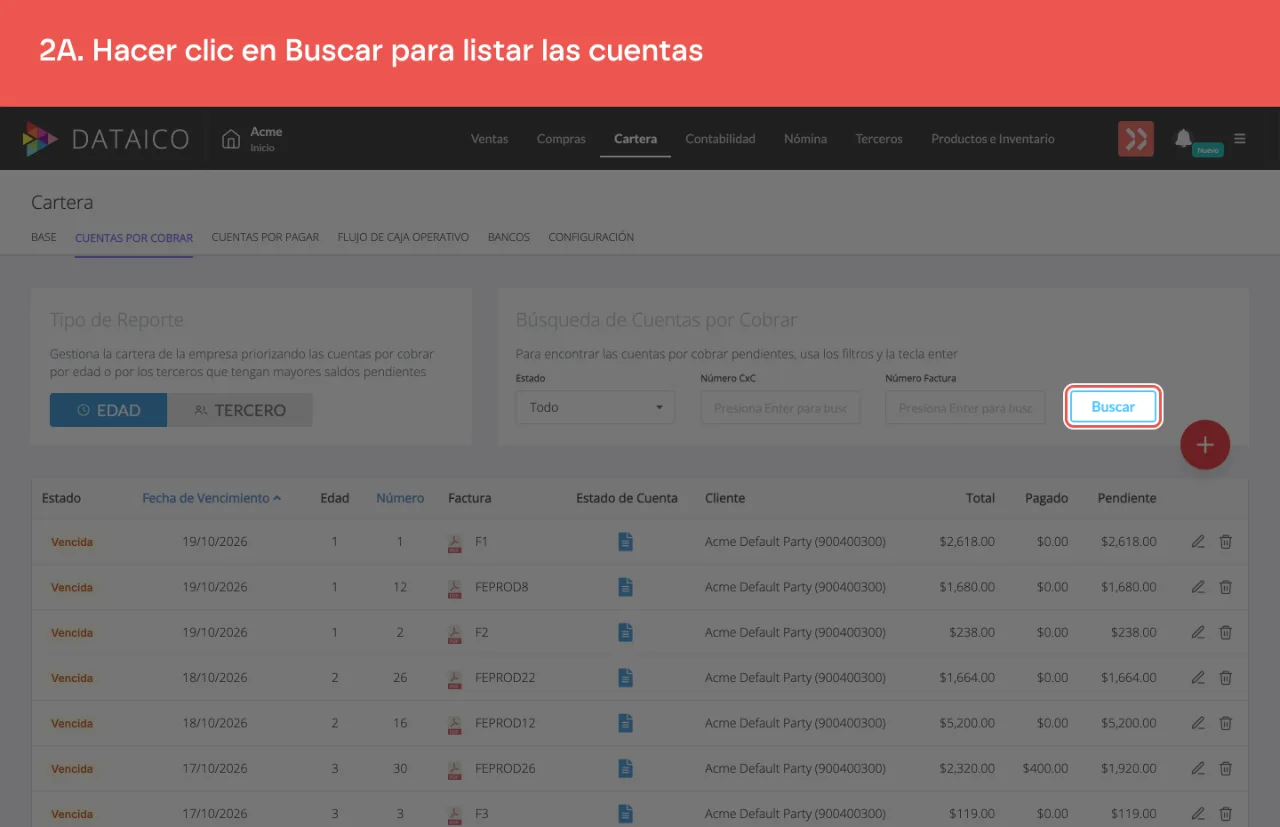
Task: Open the hamburger menu icon
Action: click(x=1240, y=139)
